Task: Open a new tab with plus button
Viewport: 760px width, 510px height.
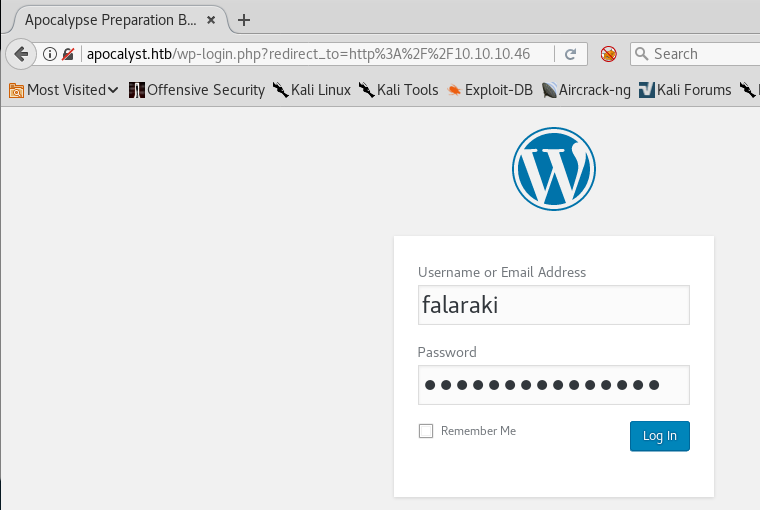Action: pyautogui.click(x=244, y=20)
